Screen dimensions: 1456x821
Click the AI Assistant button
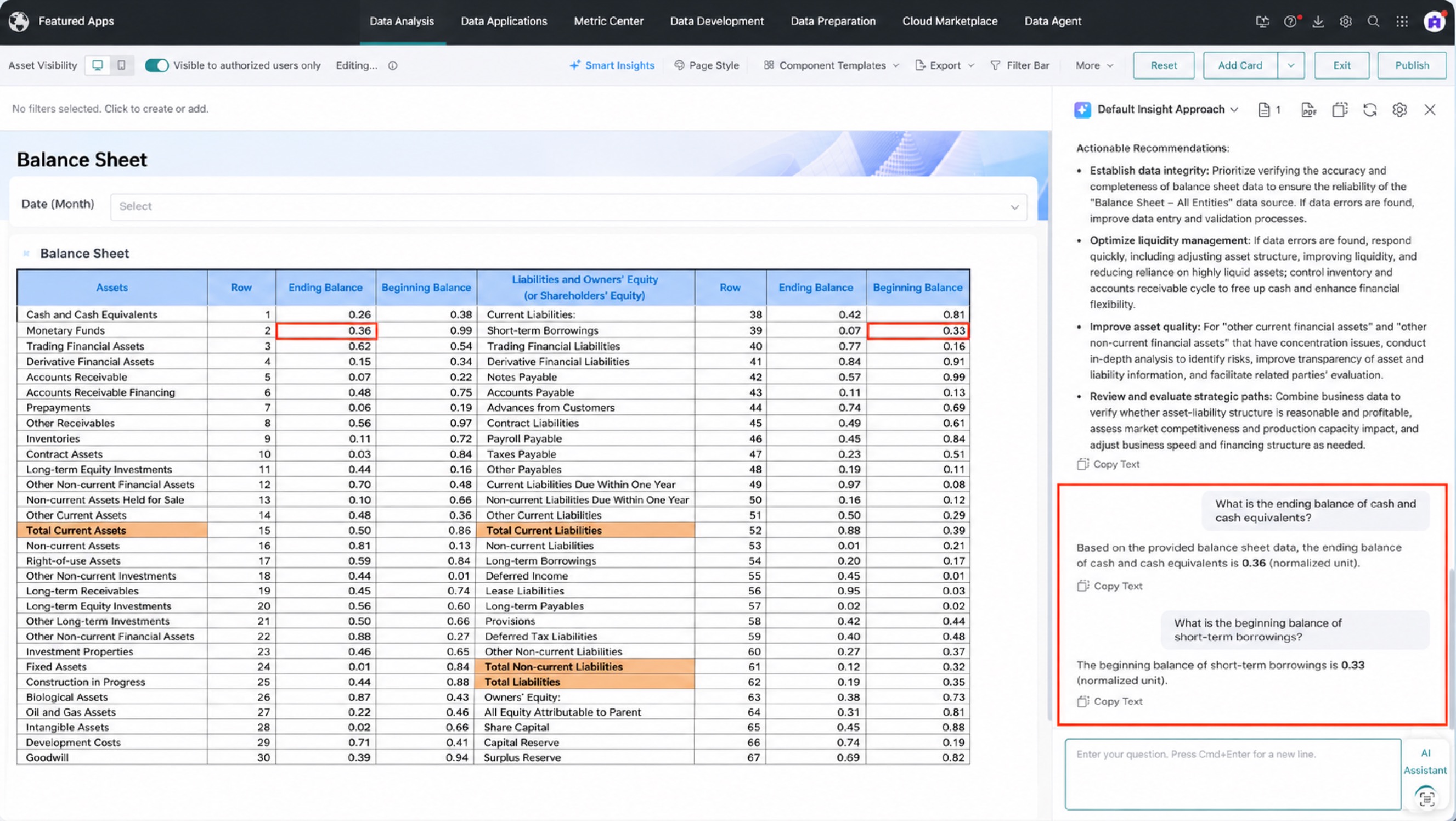coord(1425,762)
